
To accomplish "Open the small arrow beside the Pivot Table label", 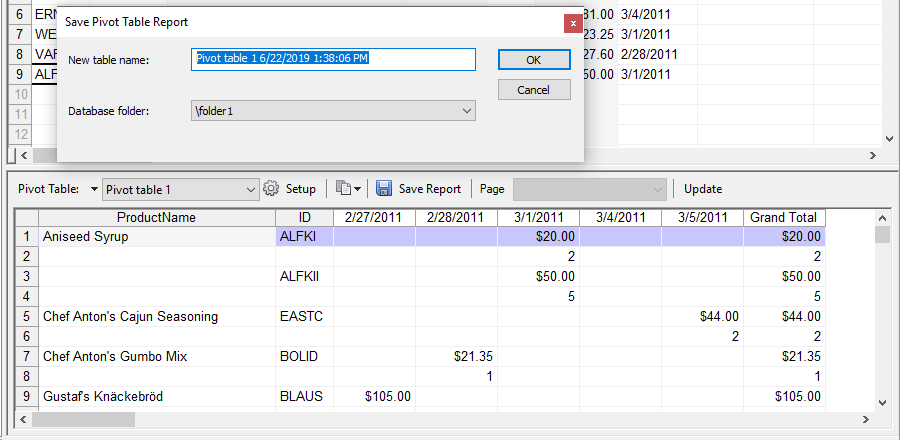I will 94,189.
